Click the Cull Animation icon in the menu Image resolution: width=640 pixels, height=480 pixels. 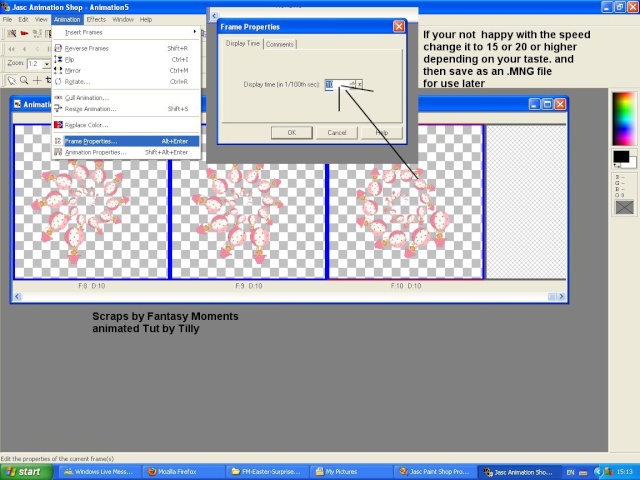(x=58, y=98)
